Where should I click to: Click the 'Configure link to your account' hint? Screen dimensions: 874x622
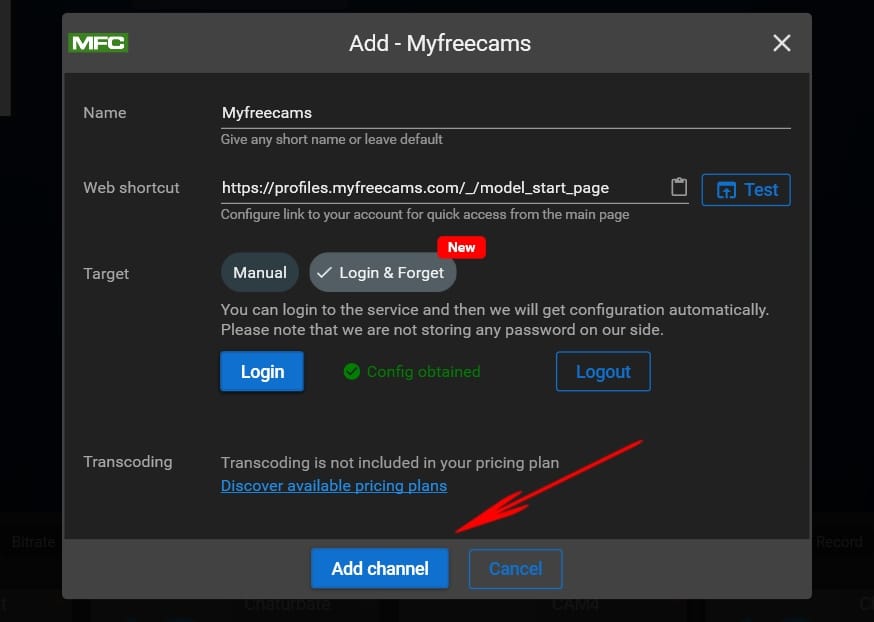pos(425,215)
